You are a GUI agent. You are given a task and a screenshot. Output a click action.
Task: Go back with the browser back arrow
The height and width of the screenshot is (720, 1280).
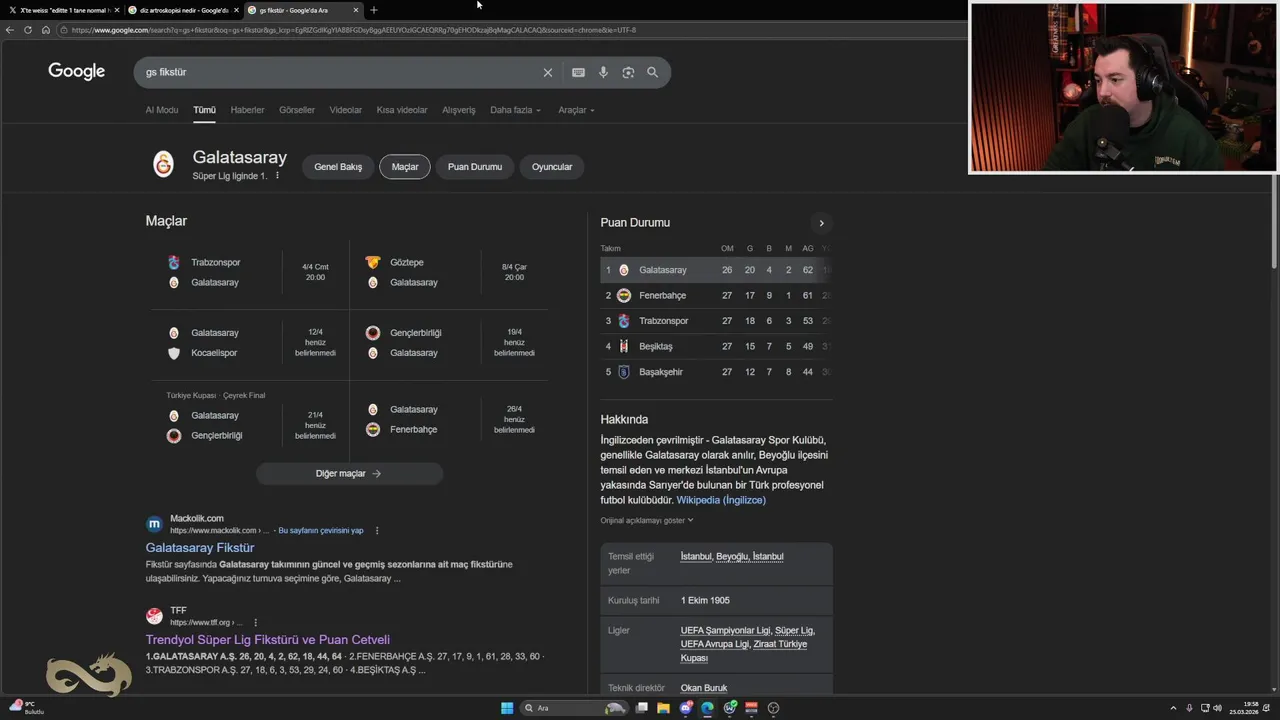click(10, 30)
